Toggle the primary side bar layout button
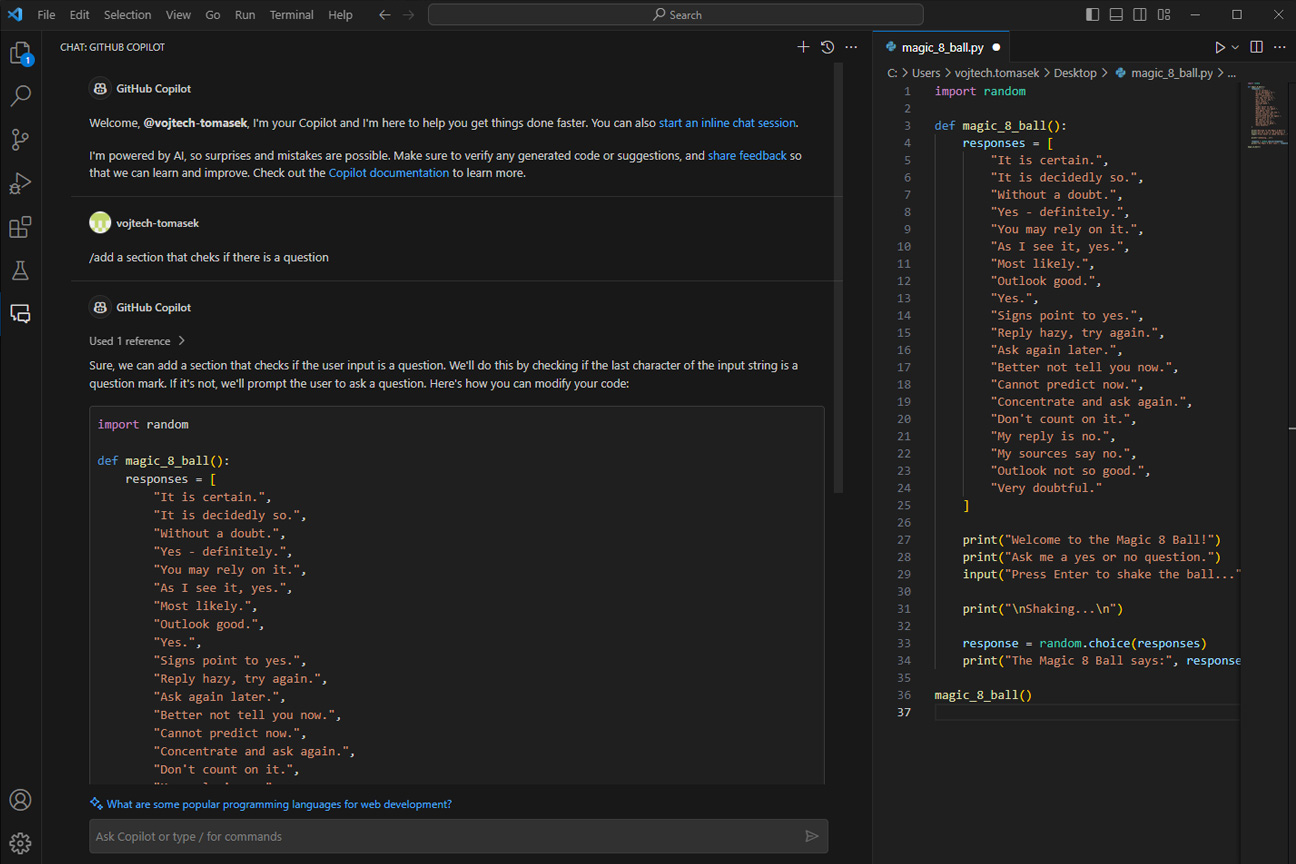This screenshot has width=1296, height=864. pyautogui.click(x=1092, y=15)
